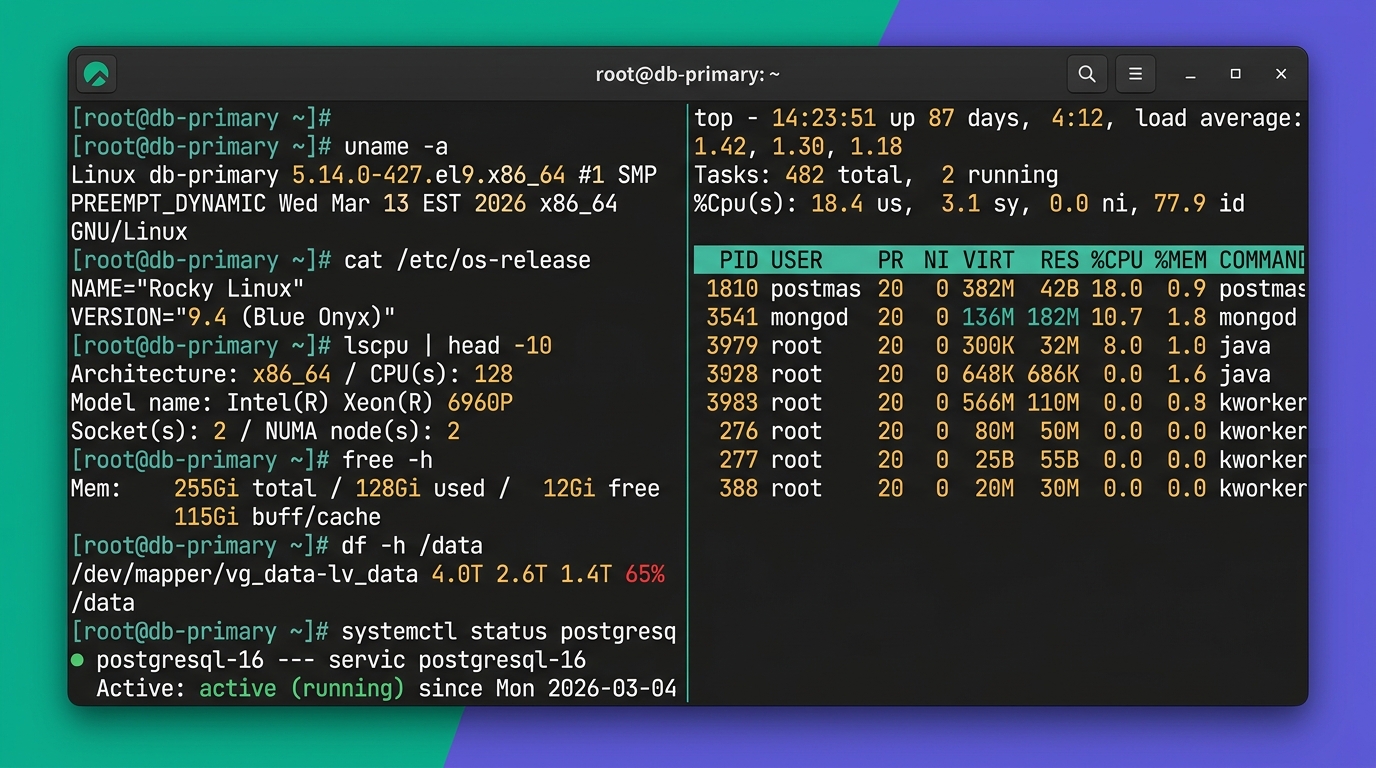
Task: Click the window title root@db-primary: ~
Action: pos(688,74)
